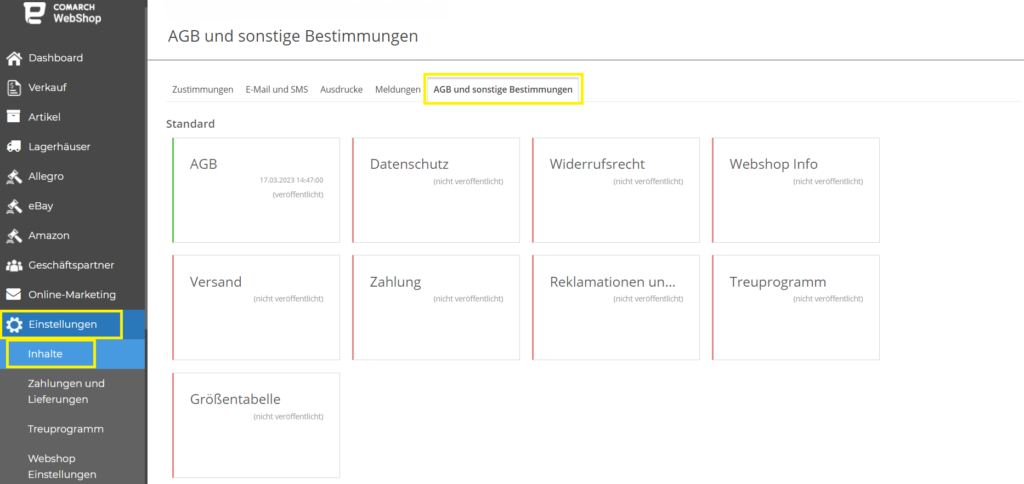Click the Standard section heading
1024x484 pixels.
[191, 123]
